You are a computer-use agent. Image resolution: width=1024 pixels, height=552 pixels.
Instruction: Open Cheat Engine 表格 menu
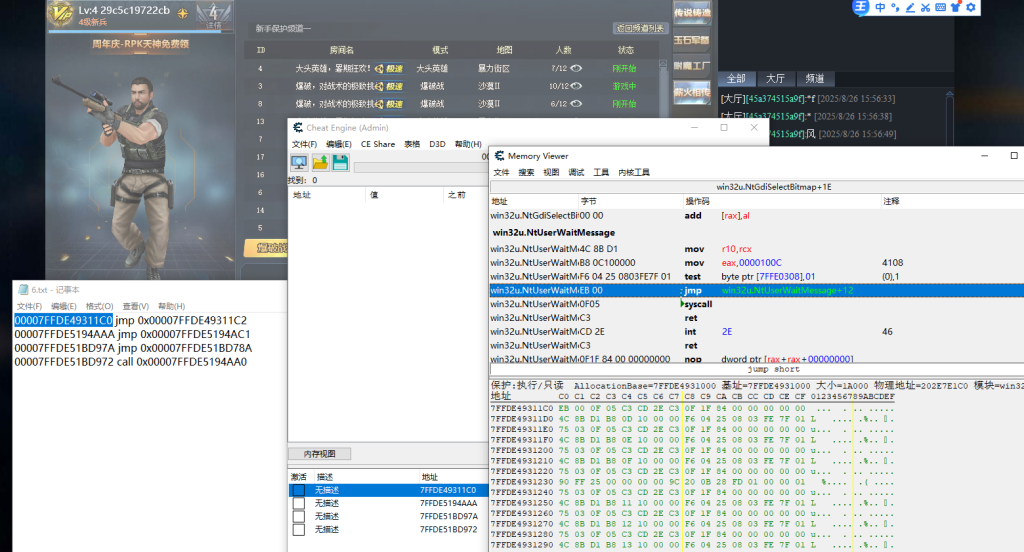[x=412, y=144]
